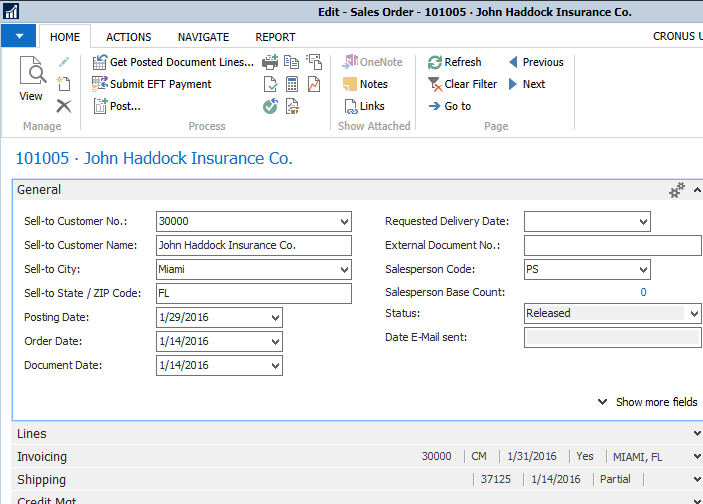Click the Notes icon in Show Attached
This screenshot has height=504, width=703.
(351, 84)
